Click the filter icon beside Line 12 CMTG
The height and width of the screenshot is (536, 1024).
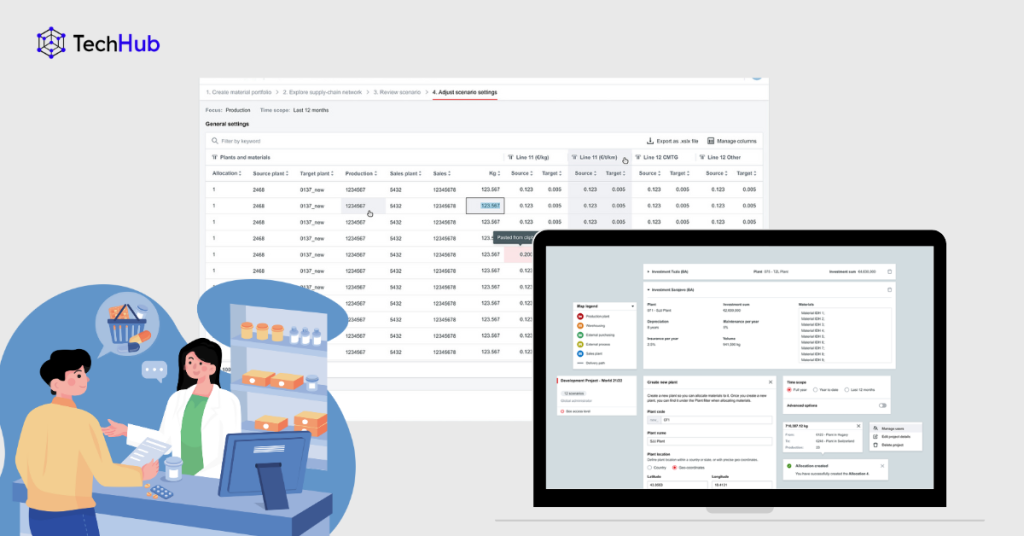pyautogui.click(x=638, y=157)
